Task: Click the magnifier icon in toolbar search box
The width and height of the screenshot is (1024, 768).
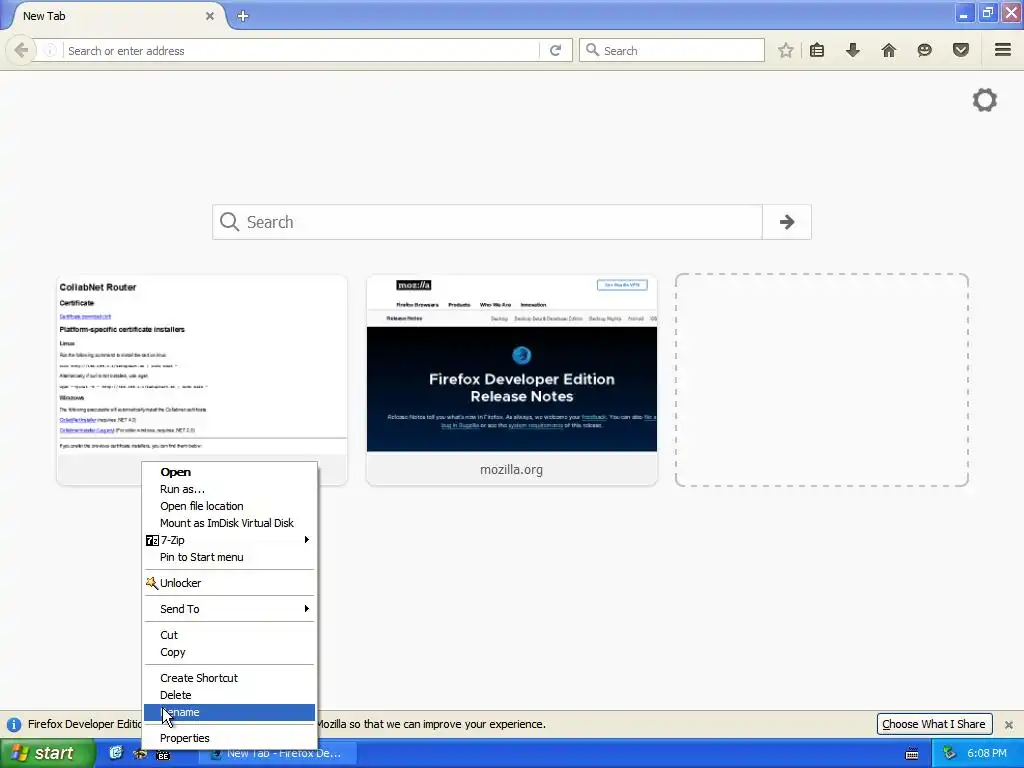Action: 592,50
